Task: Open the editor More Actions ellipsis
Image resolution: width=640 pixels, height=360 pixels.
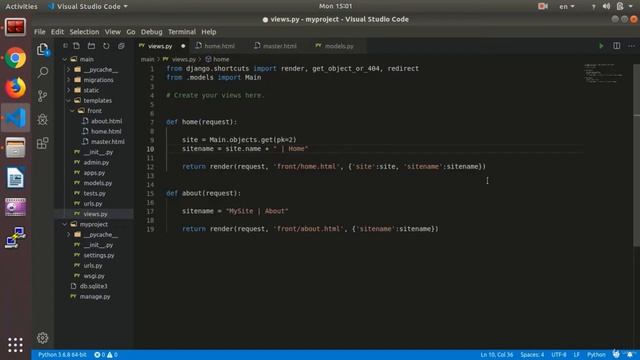Action: point(631,46)
